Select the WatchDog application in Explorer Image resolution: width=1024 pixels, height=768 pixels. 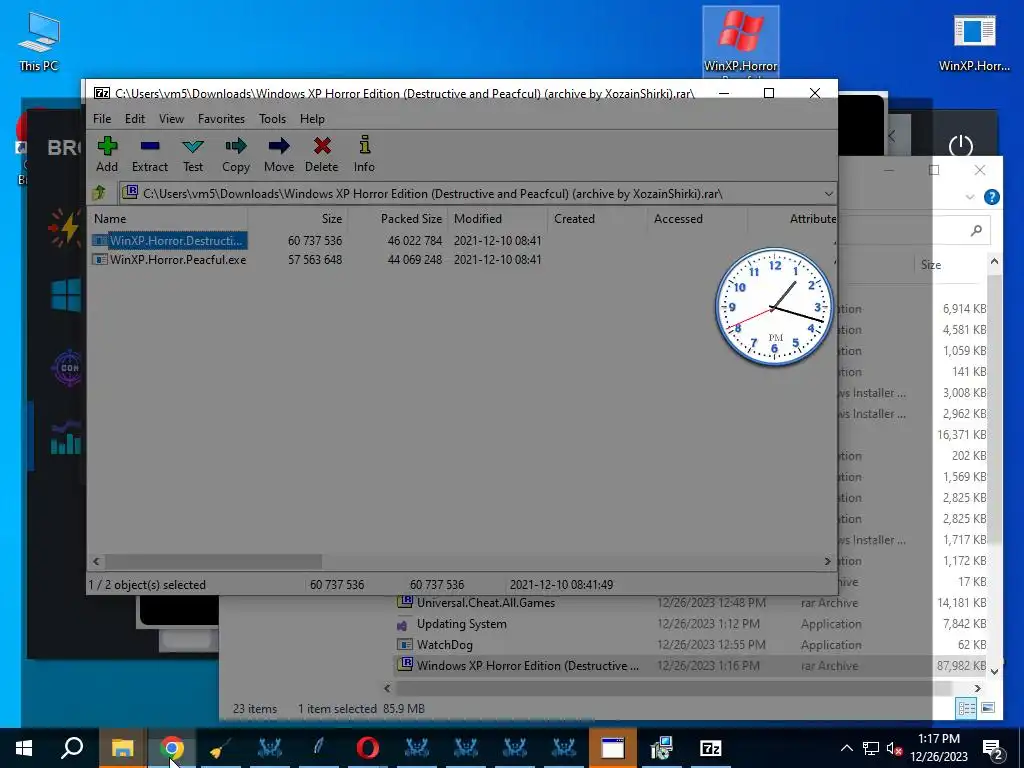tap(444, 645)
